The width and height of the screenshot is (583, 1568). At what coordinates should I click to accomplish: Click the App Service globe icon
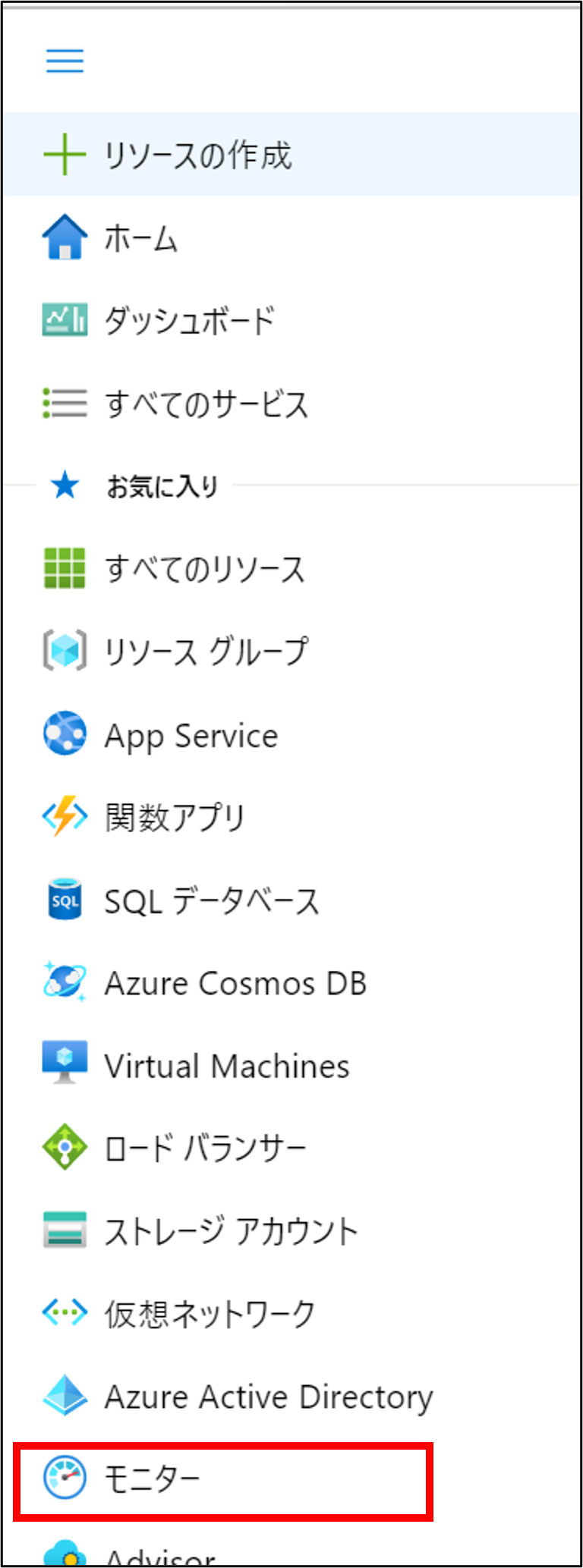(65, 734)
